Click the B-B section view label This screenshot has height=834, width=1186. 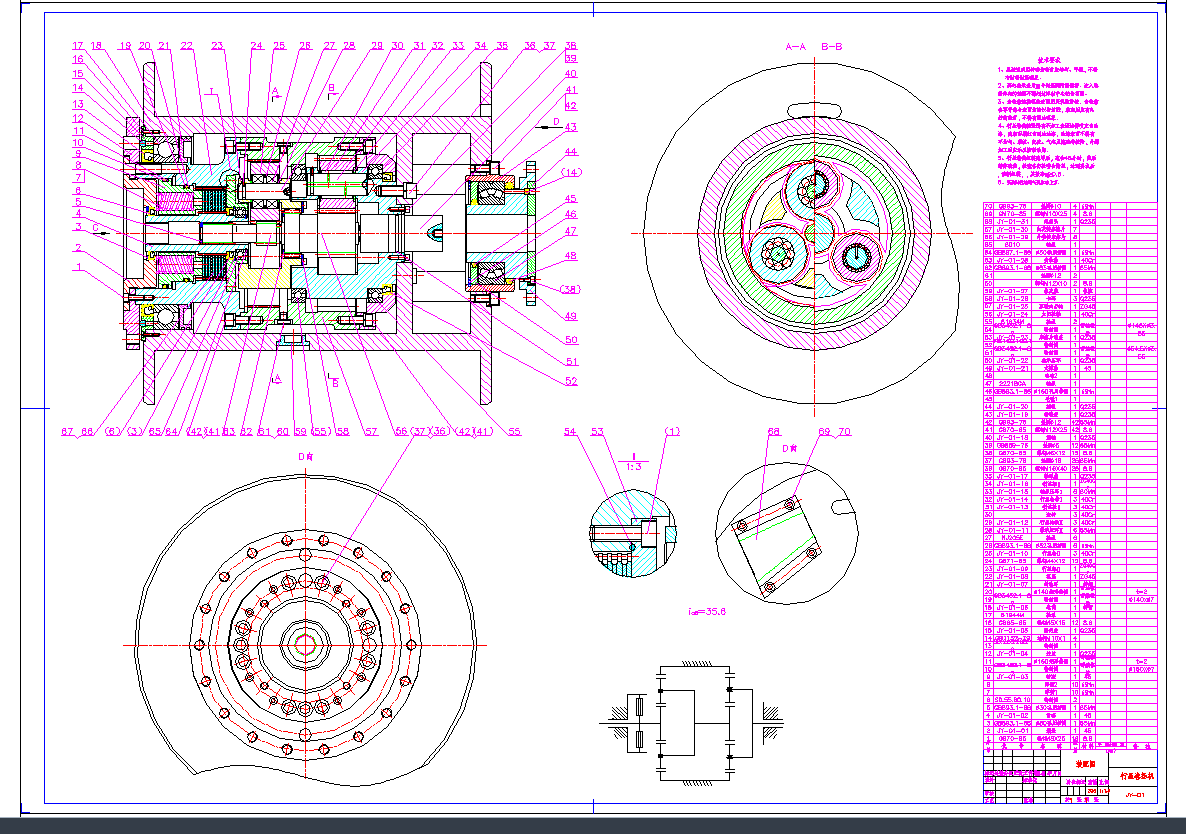click(831, 45)
